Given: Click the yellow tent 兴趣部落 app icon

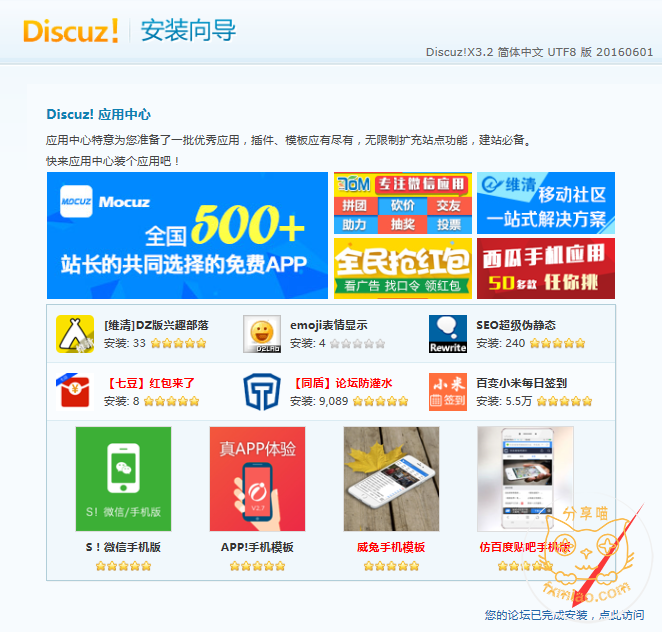Looking at the screenshot, I should point(75,334).
